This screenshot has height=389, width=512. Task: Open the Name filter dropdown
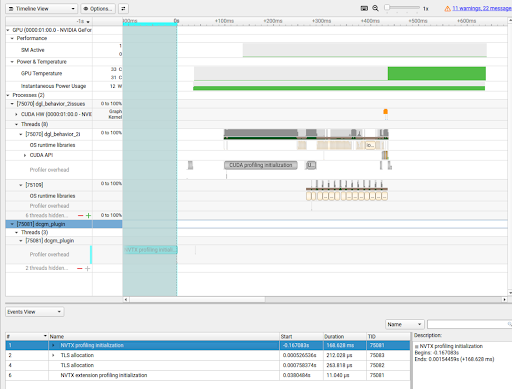pyautogui.click(x=405, y=324)
